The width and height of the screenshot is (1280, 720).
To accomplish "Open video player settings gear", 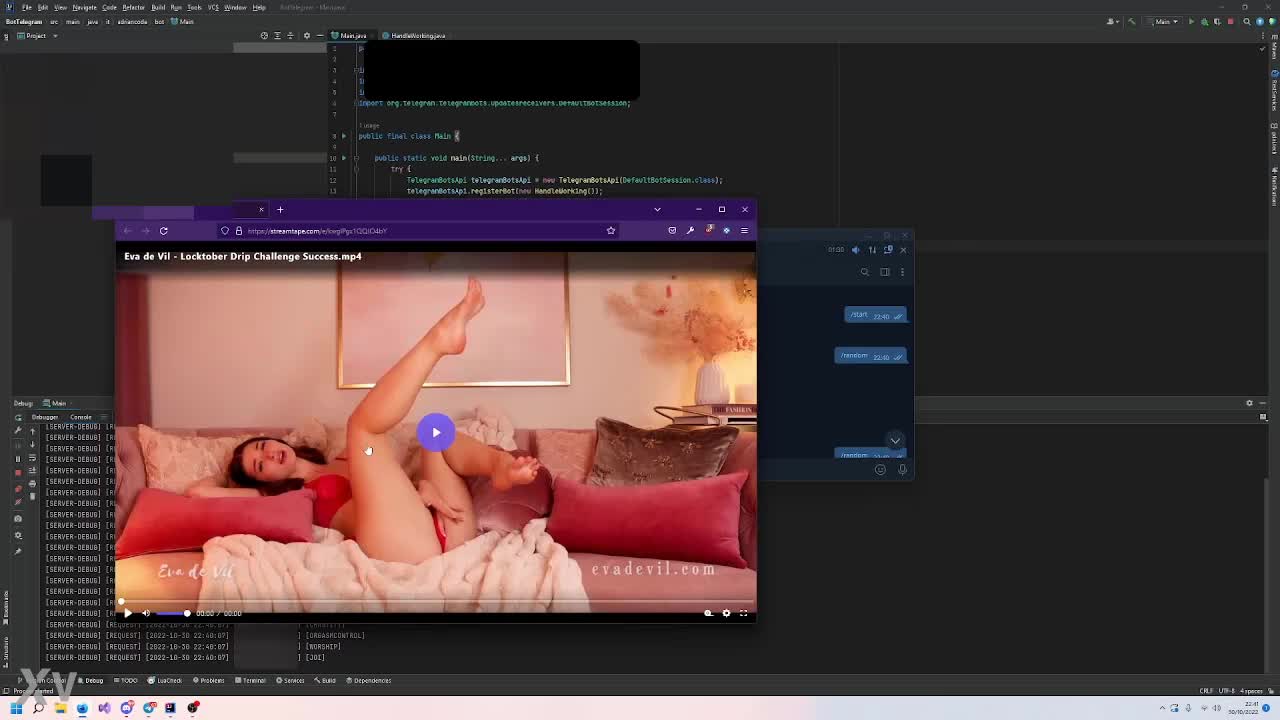I will [726, 613].
